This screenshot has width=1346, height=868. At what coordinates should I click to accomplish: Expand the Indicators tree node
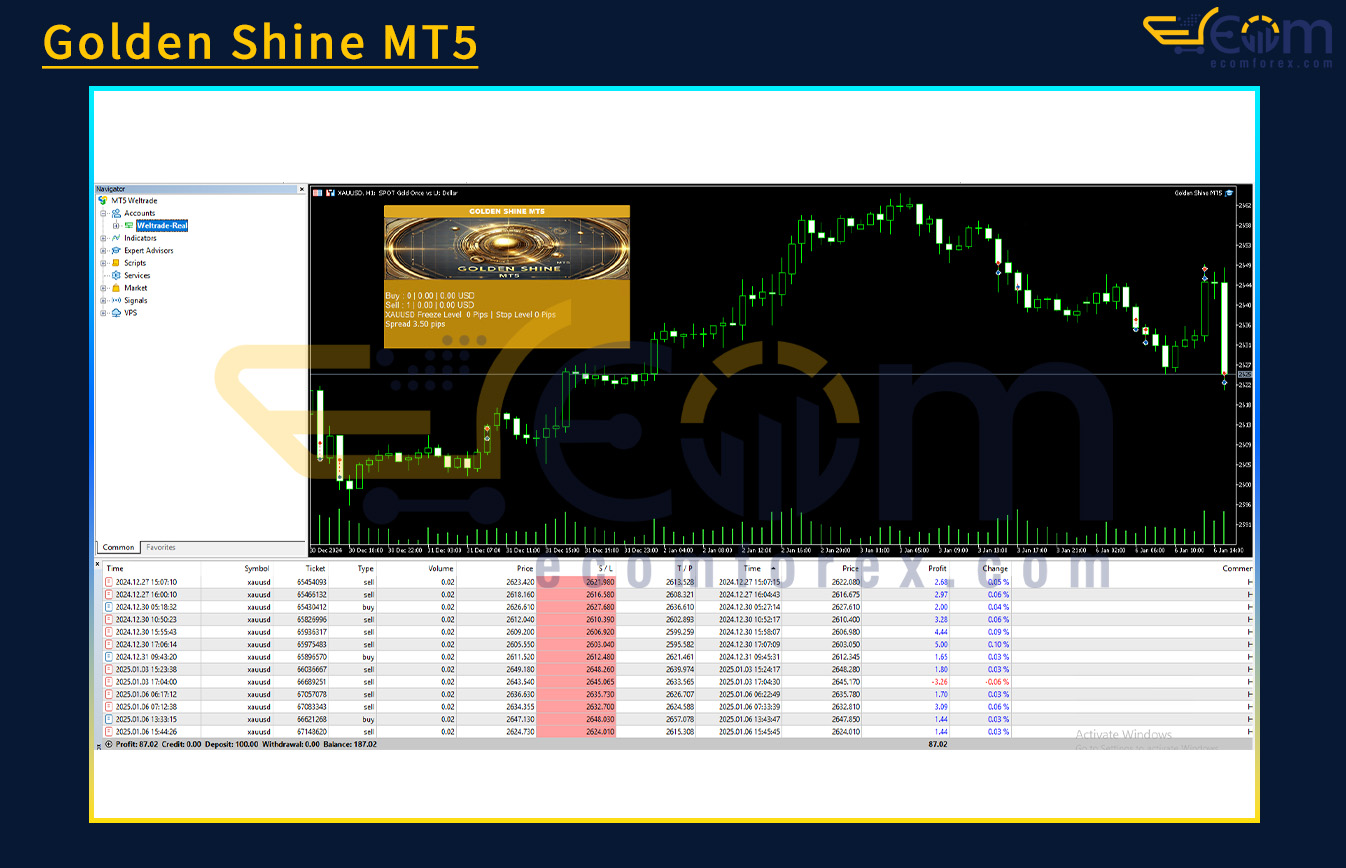pos(103,238)
